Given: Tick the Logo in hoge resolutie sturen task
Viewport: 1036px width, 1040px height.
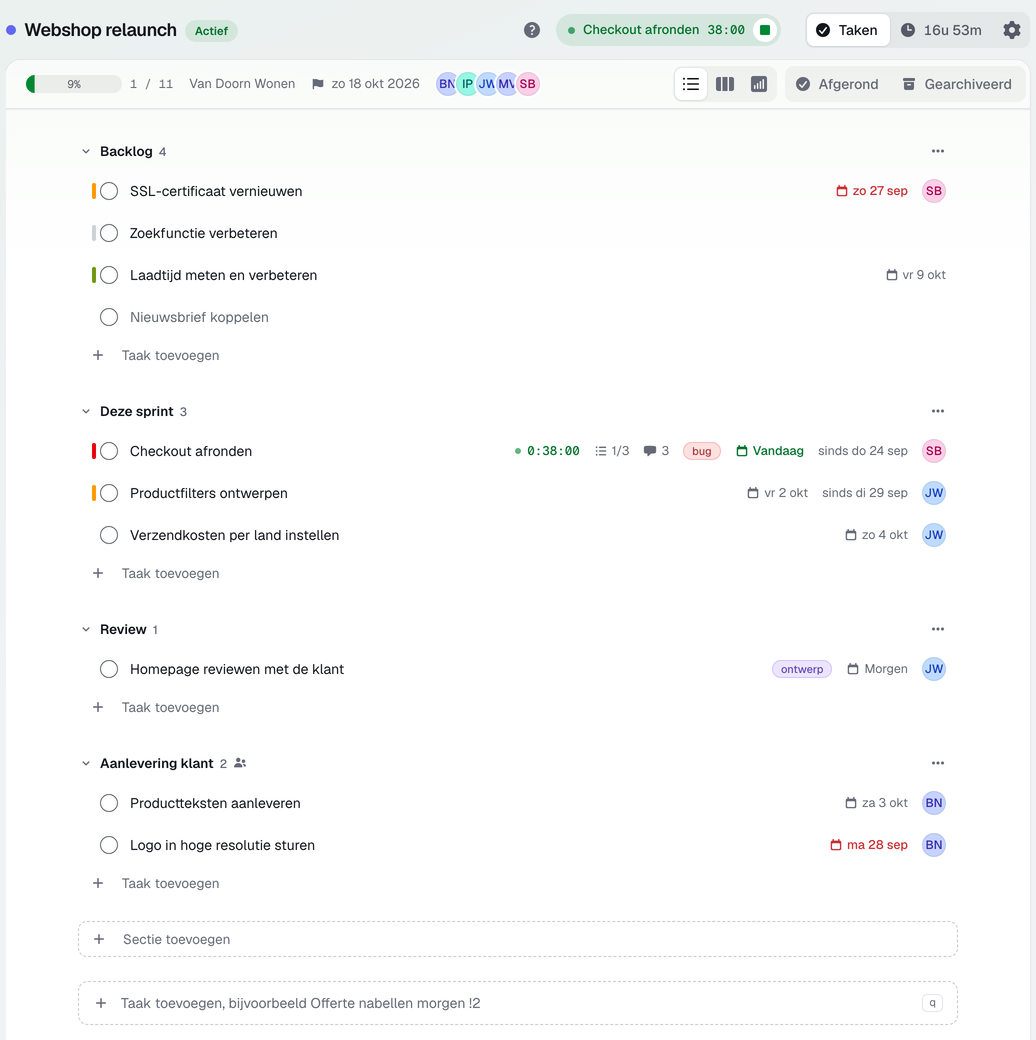Looking at the screenshot, I should [x=109, y=845].
